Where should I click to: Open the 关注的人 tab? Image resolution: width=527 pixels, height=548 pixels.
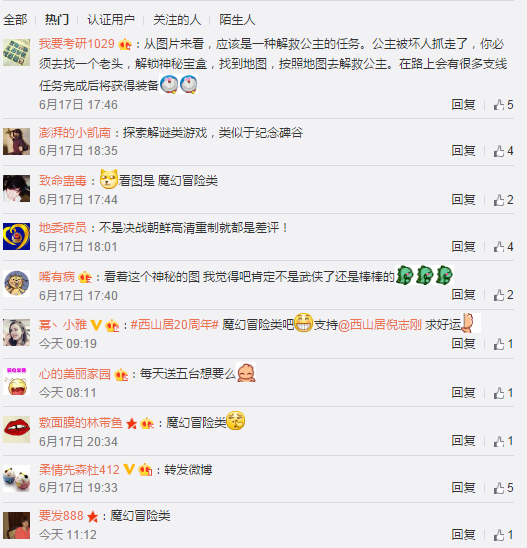177,20
